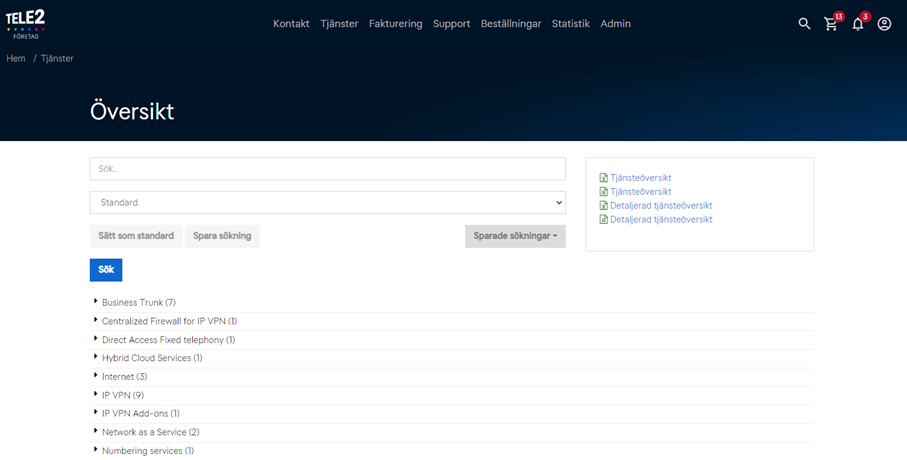The height and width of the screenshot is (460, 907).
Task: Go to Hem in the breadcrumb
Action: pyautogui.click(x=16, y=58)
